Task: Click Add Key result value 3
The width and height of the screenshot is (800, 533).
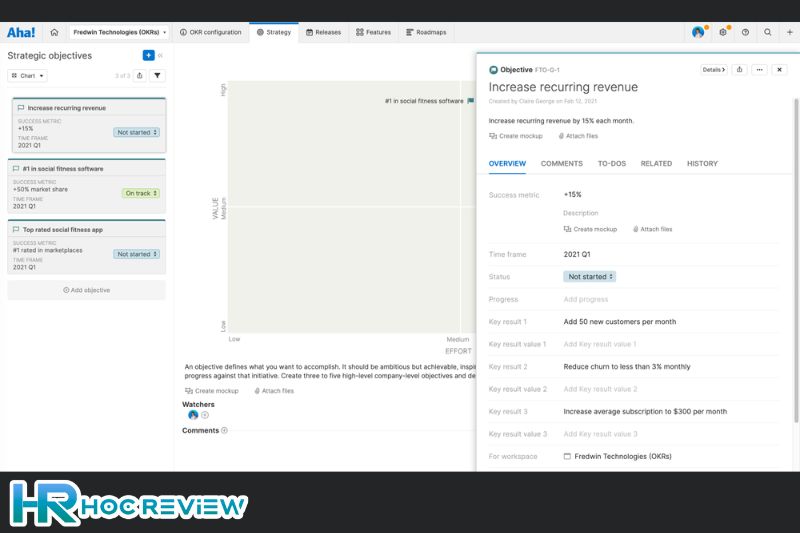Action: (x=601, y=434)
